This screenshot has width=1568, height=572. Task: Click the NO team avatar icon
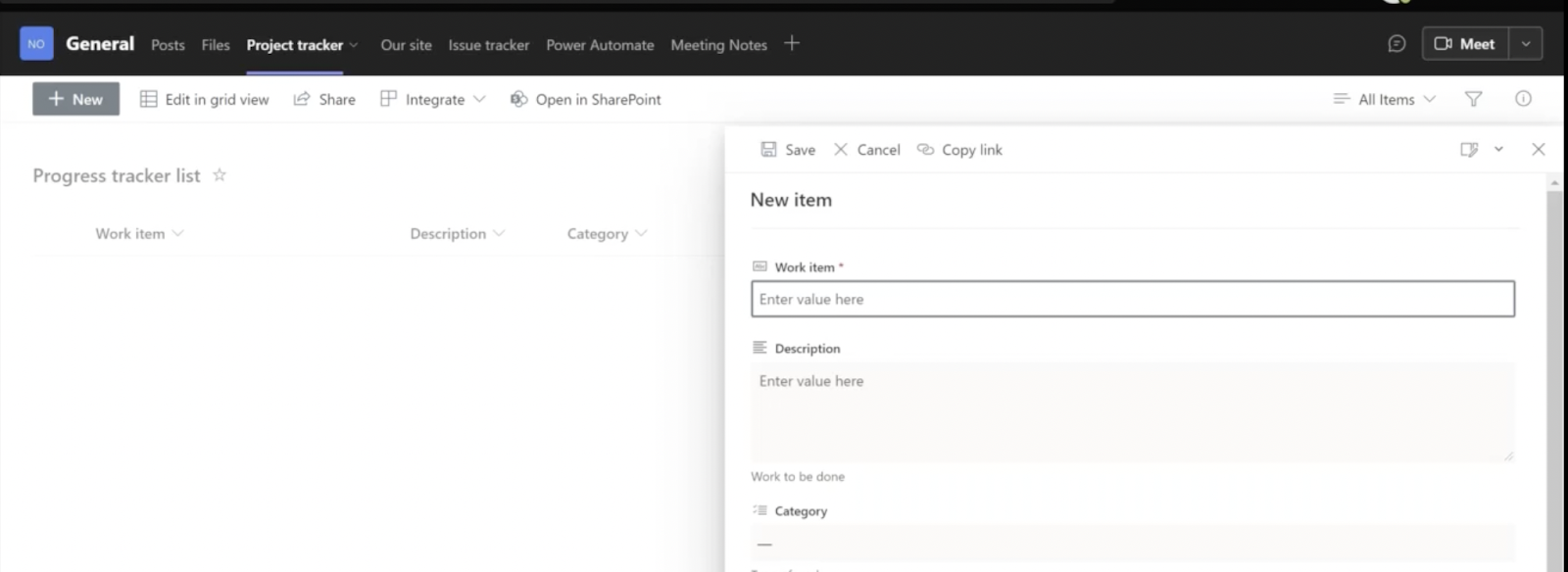(x=36, y=44)
